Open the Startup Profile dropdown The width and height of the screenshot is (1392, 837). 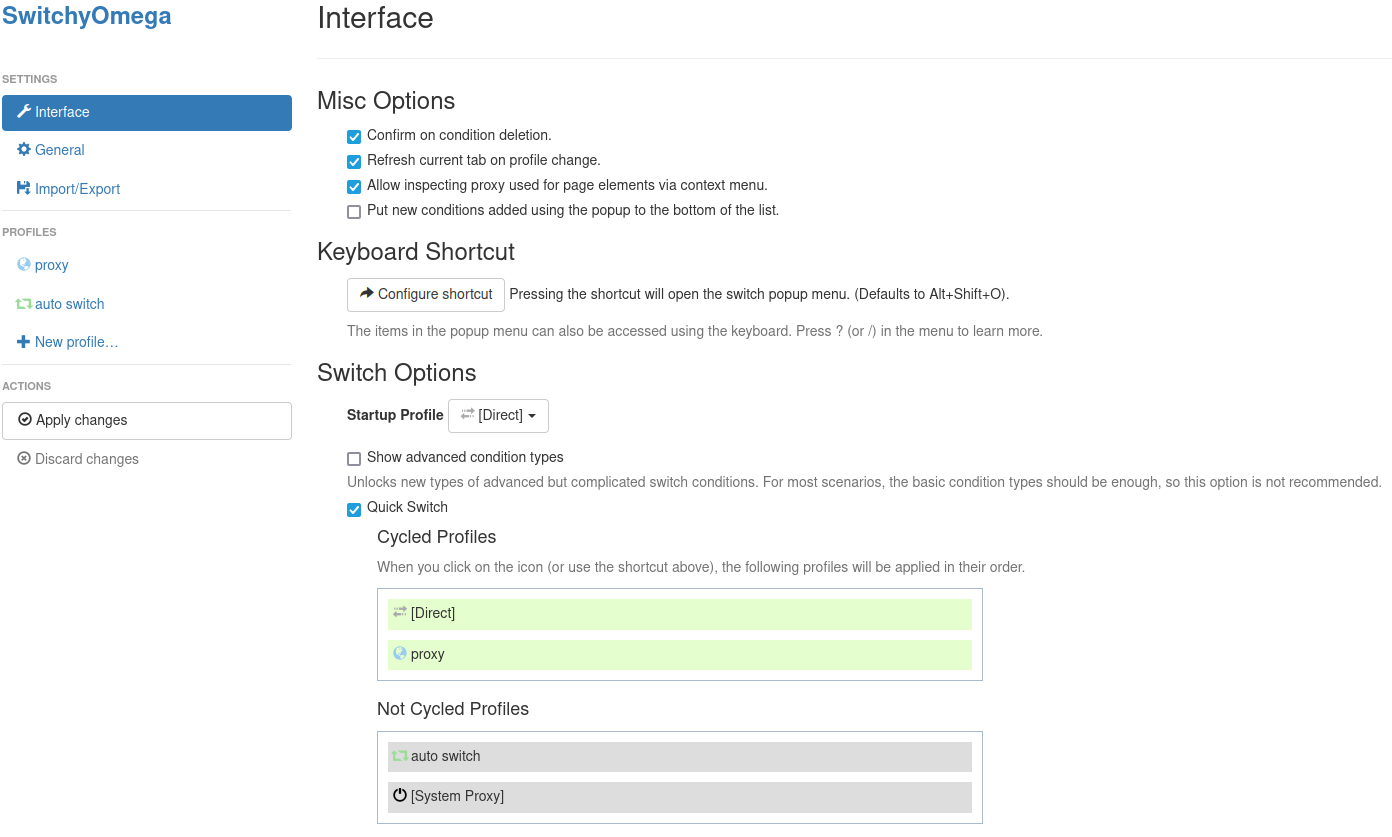coord(498,416)
